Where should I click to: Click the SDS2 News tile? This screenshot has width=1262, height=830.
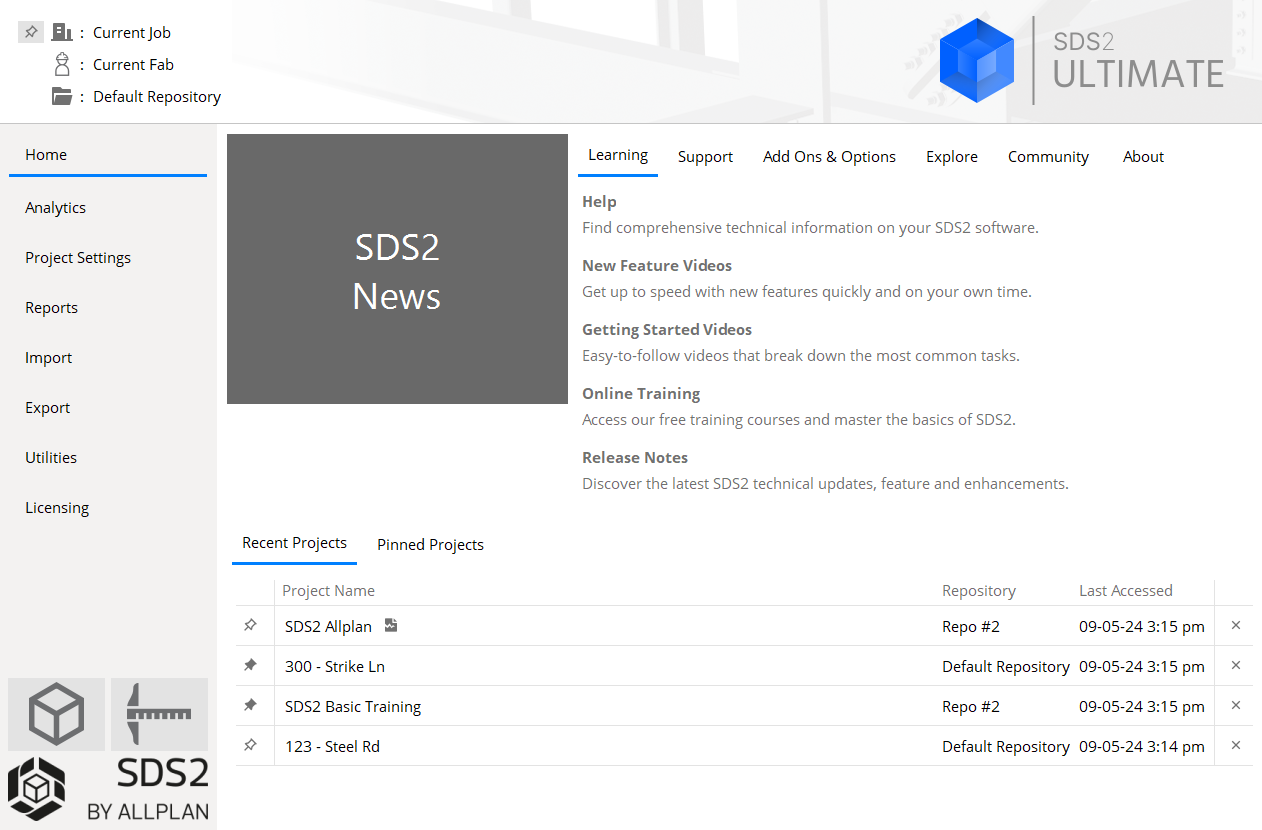pos(397,269)
